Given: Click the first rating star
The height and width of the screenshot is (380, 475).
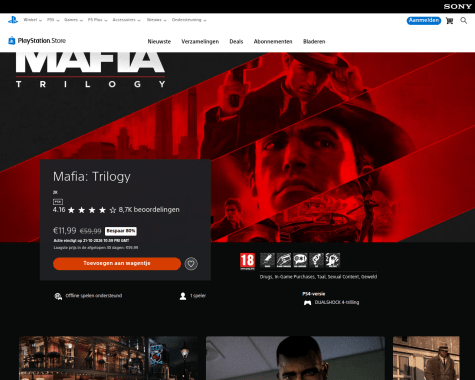Looking at the screenshot, I should coord(71,210).
